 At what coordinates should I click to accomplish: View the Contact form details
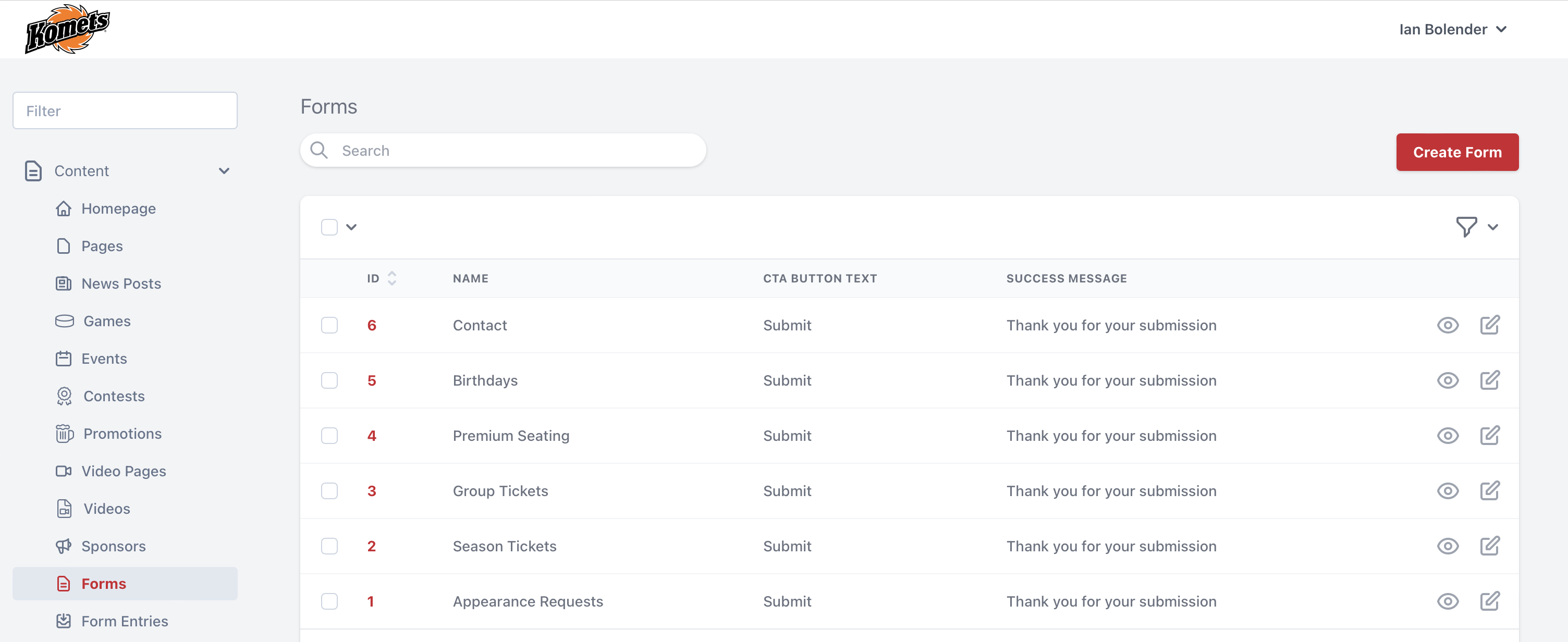point(1448,326)
